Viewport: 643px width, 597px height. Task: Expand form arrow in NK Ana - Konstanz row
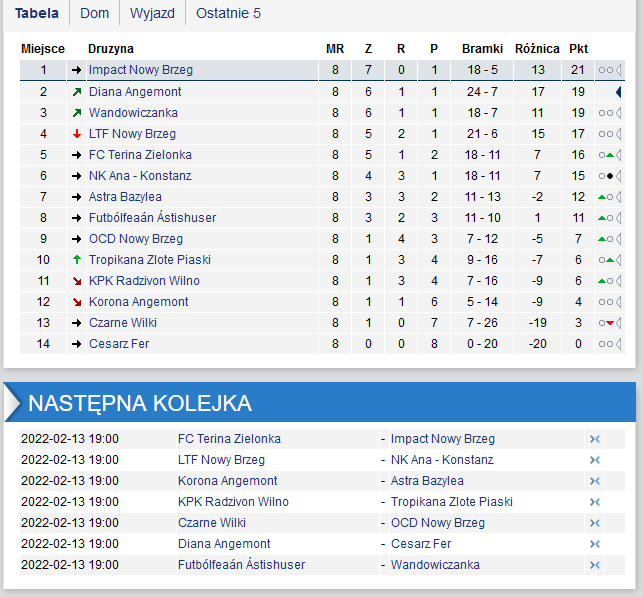click(x=618, y=176)
